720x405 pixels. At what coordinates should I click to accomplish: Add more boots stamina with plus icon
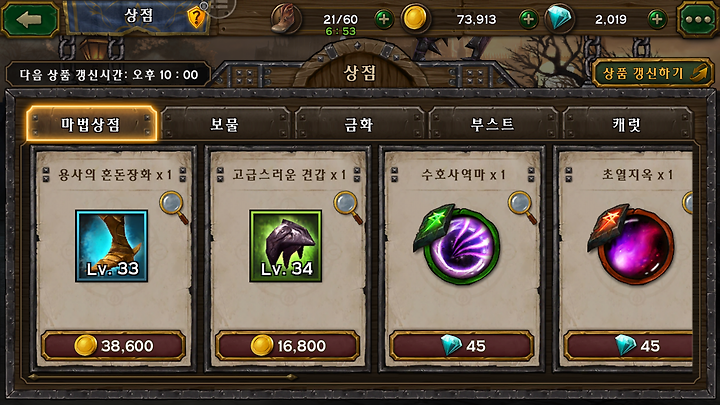coord(384,19)
